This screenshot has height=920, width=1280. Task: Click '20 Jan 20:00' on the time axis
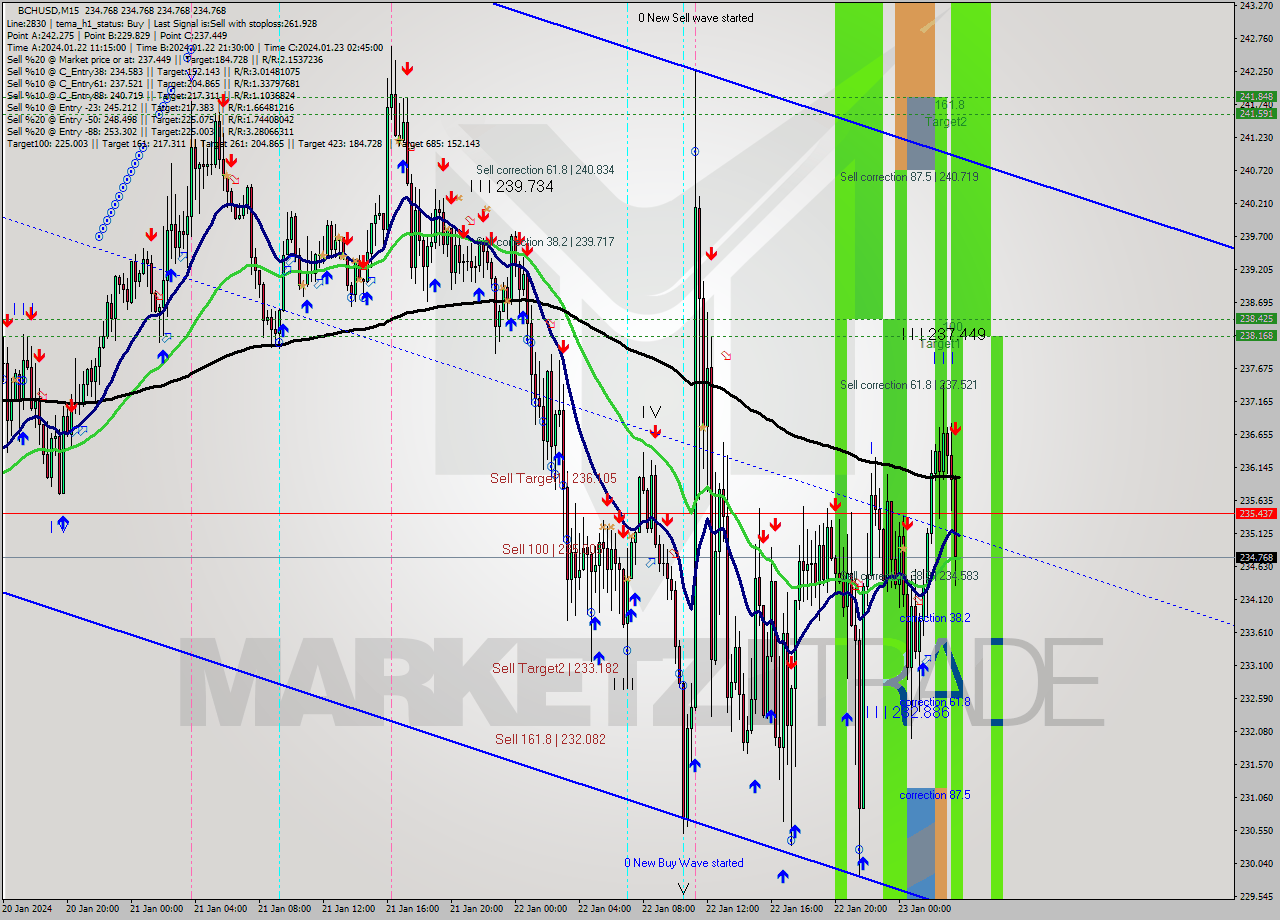[x=94, y=909]
